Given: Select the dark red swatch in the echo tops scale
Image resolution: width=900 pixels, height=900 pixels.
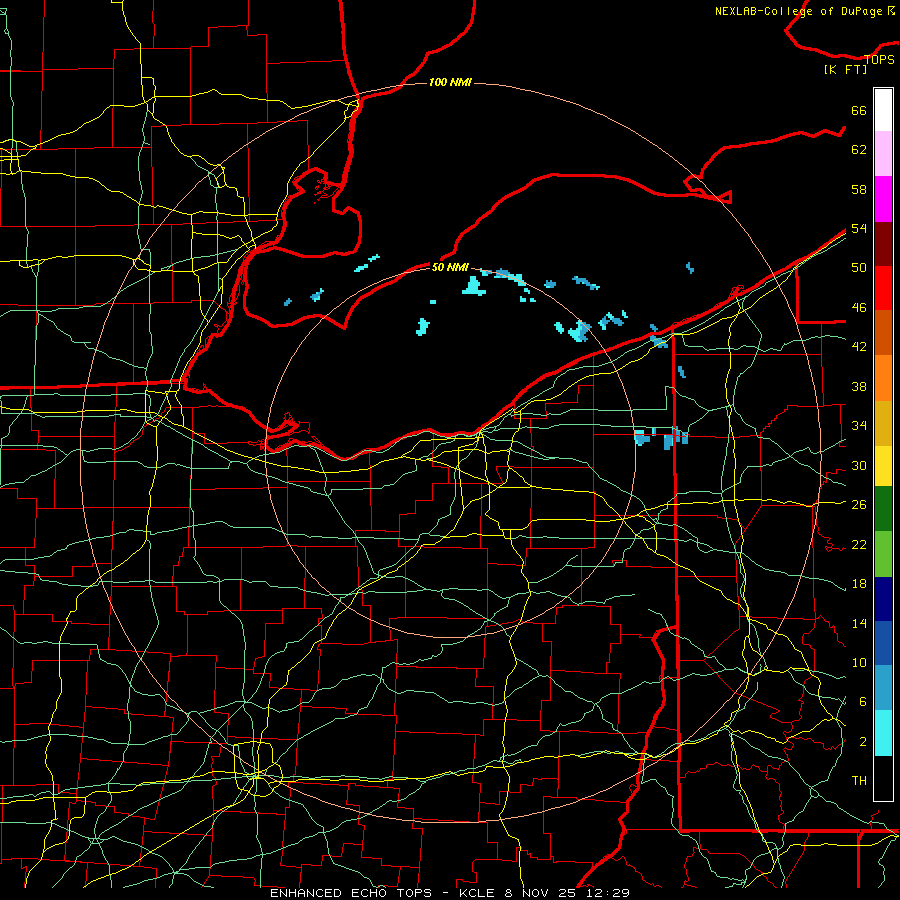Looking at the screenshot, I should (x=883, y=244).
